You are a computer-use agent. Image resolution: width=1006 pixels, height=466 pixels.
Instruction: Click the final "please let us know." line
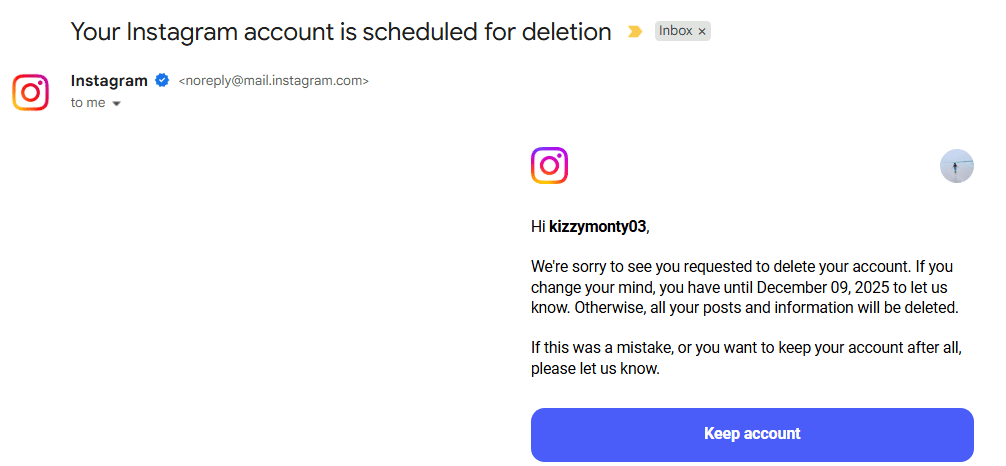[x=595, y=369]
